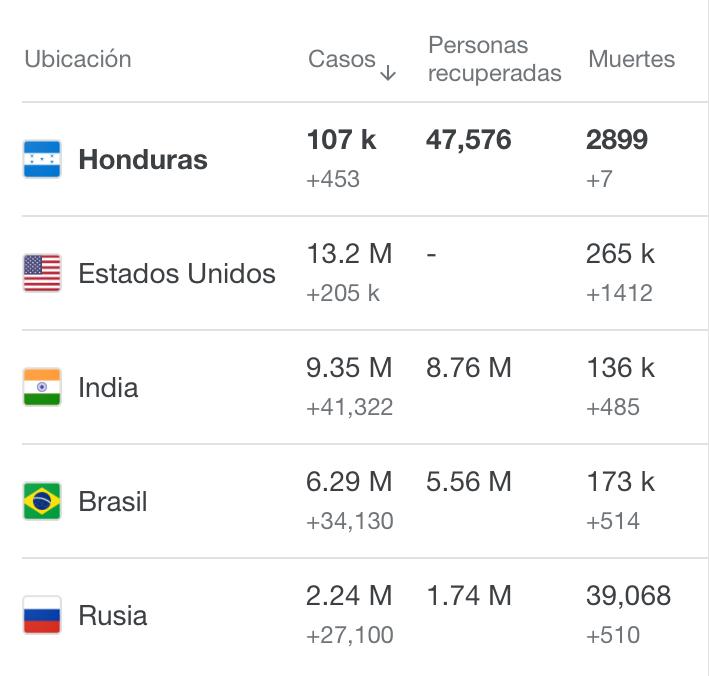Viewport: 709px width, 676px height.
Task: Click the United States flag icon
Action: 42,273
